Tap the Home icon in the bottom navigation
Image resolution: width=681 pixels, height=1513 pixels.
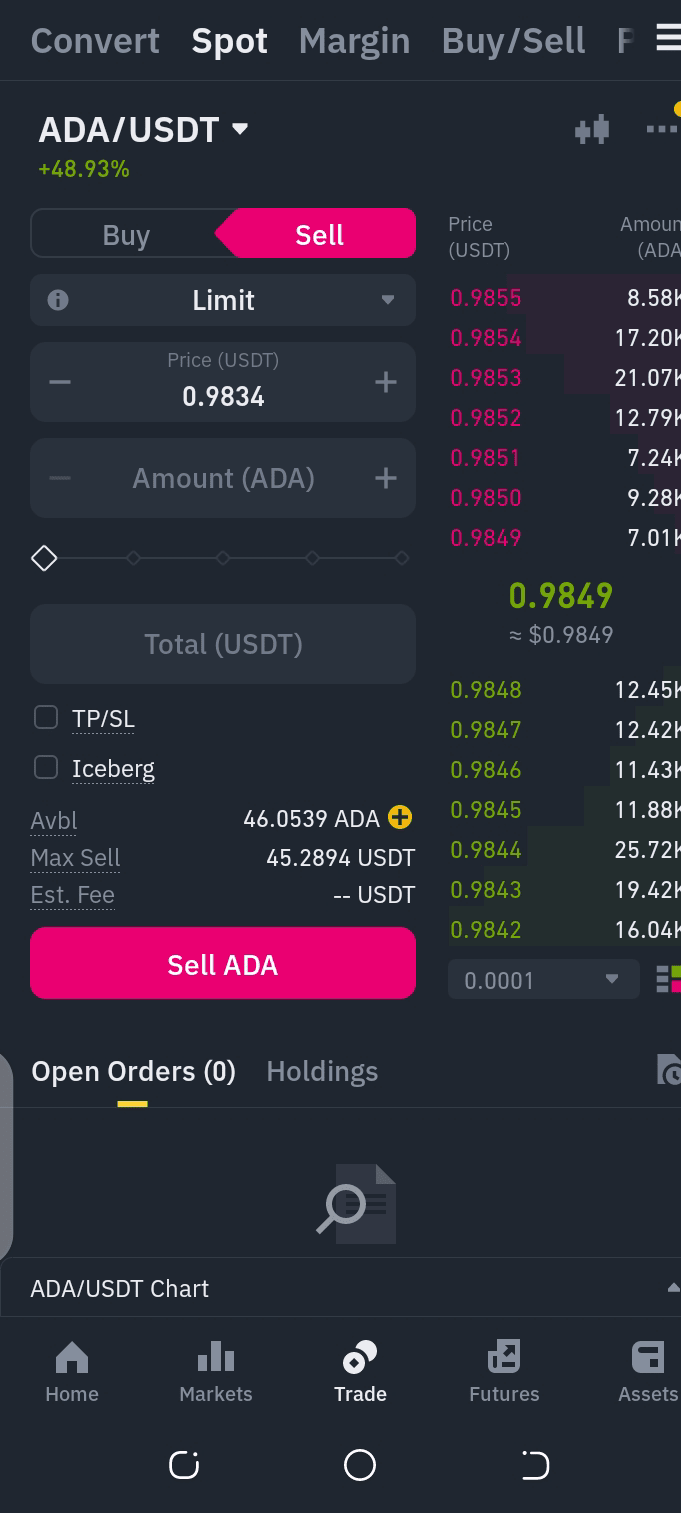72,1357
